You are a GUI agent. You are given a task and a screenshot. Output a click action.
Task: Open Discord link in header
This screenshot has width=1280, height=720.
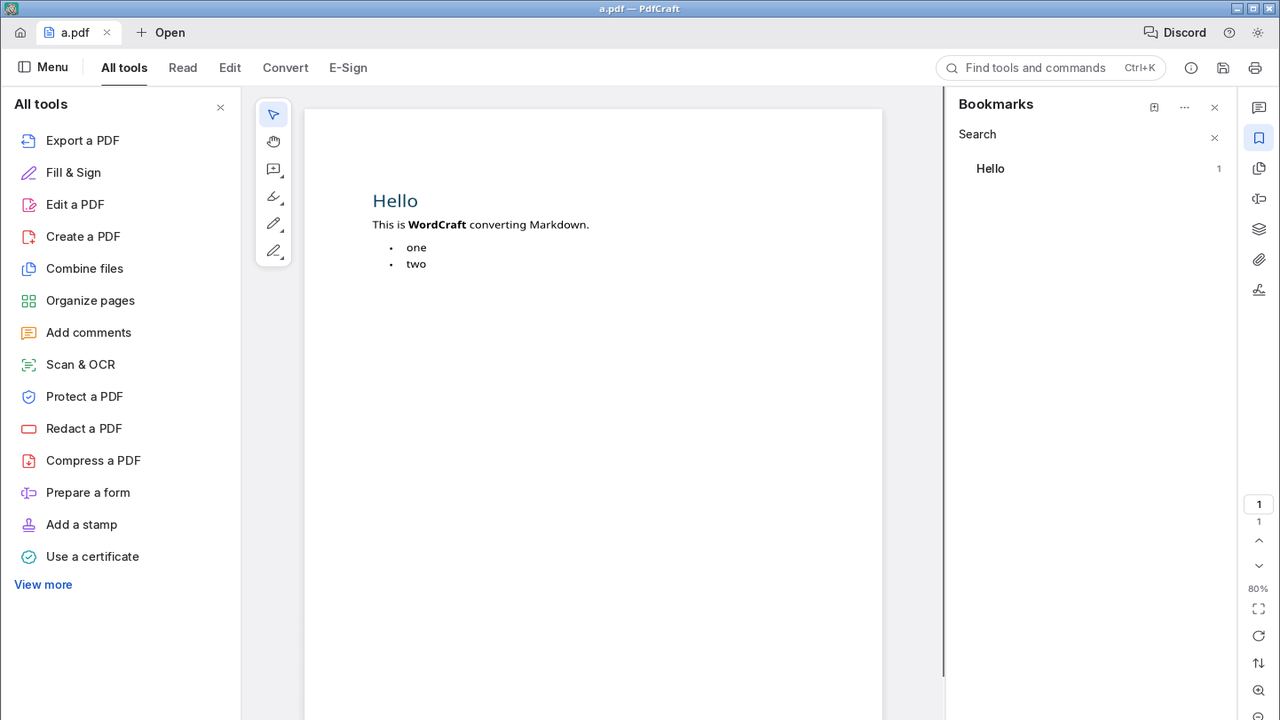tap(1175, 33)
